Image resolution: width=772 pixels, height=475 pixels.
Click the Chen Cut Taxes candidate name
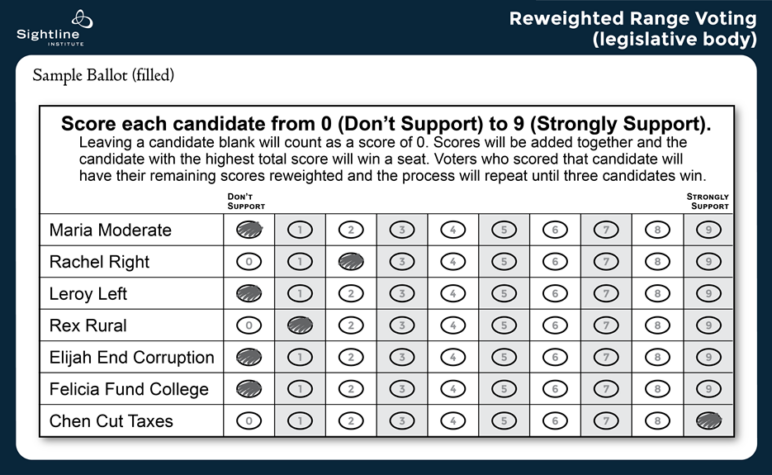tap(111, 421)
